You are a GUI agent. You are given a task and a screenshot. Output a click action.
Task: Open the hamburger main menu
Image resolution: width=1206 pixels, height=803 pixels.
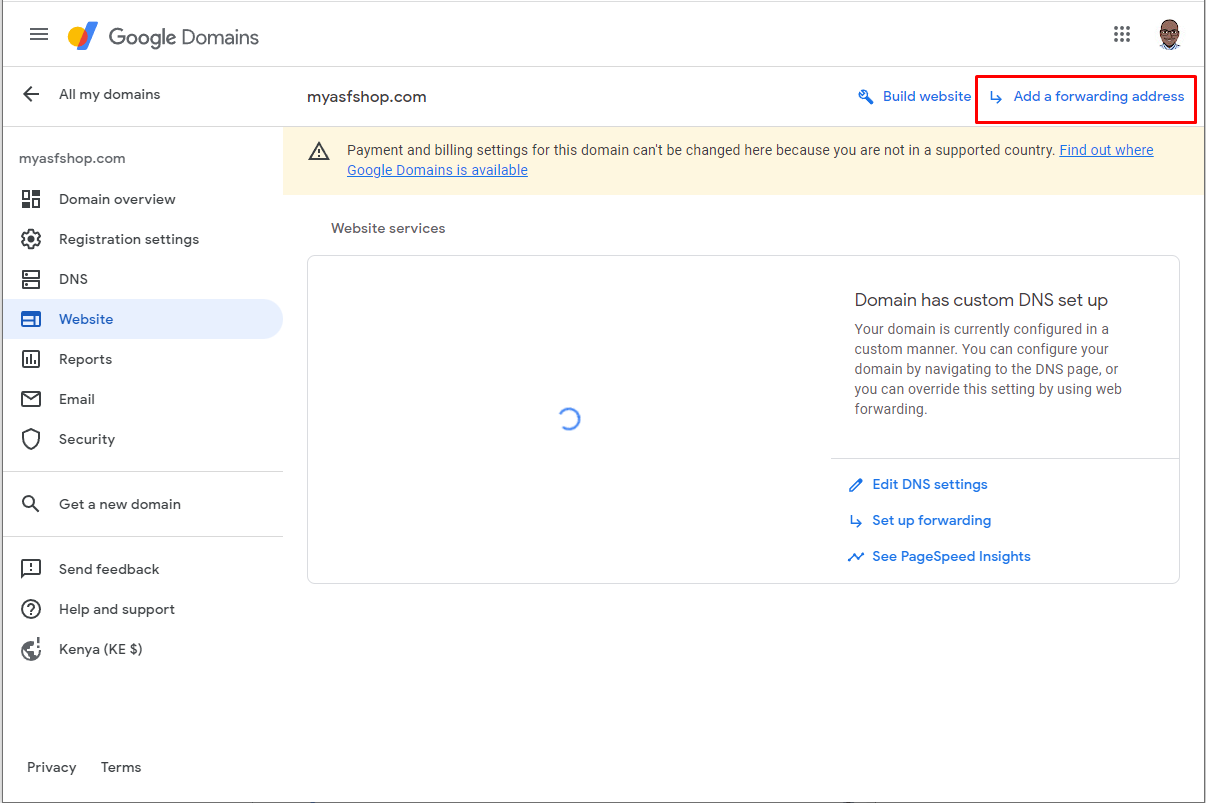coord(39,35)
